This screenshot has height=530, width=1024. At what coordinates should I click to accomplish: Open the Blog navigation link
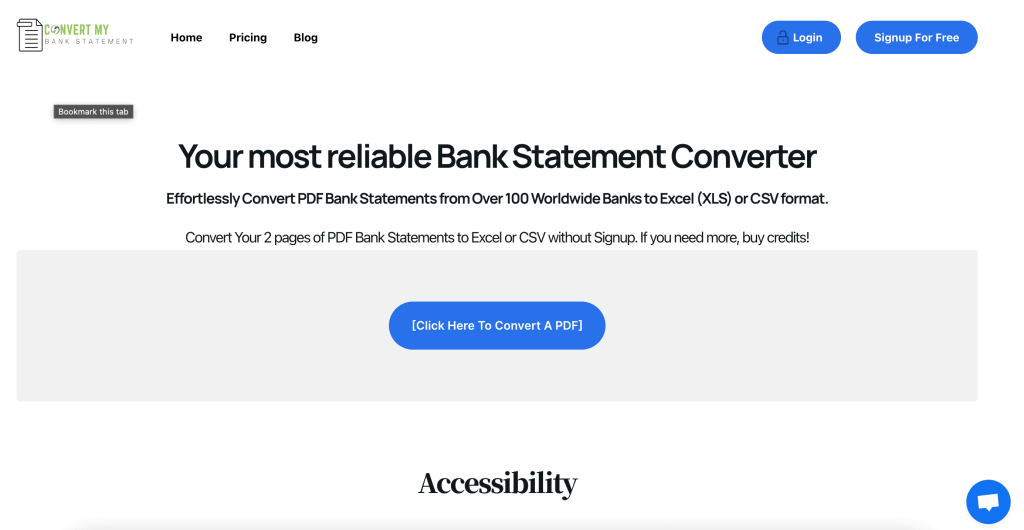pyautogui.click(x=306, y=37)
